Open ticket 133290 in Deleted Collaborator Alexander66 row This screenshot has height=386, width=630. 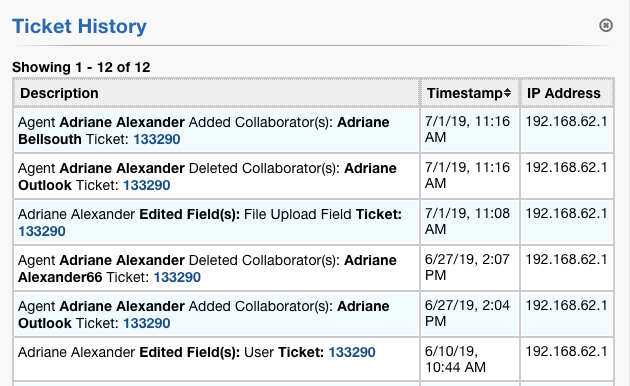coord(177,277)
